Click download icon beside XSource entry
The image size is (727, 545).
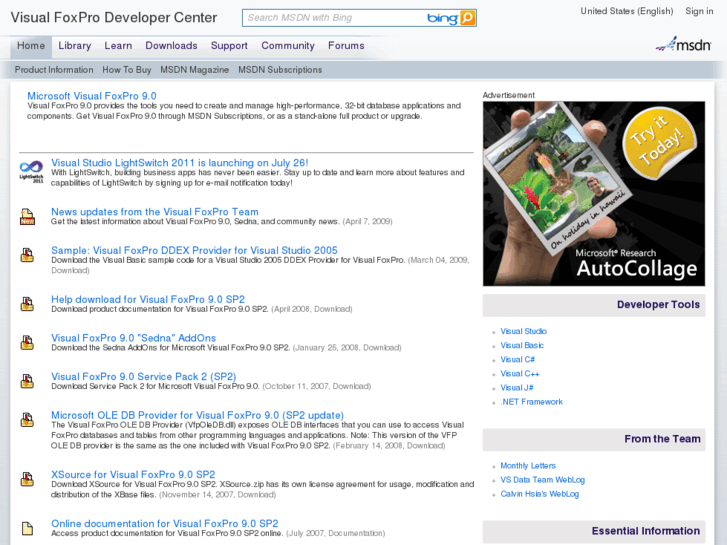tap(27, 479)
